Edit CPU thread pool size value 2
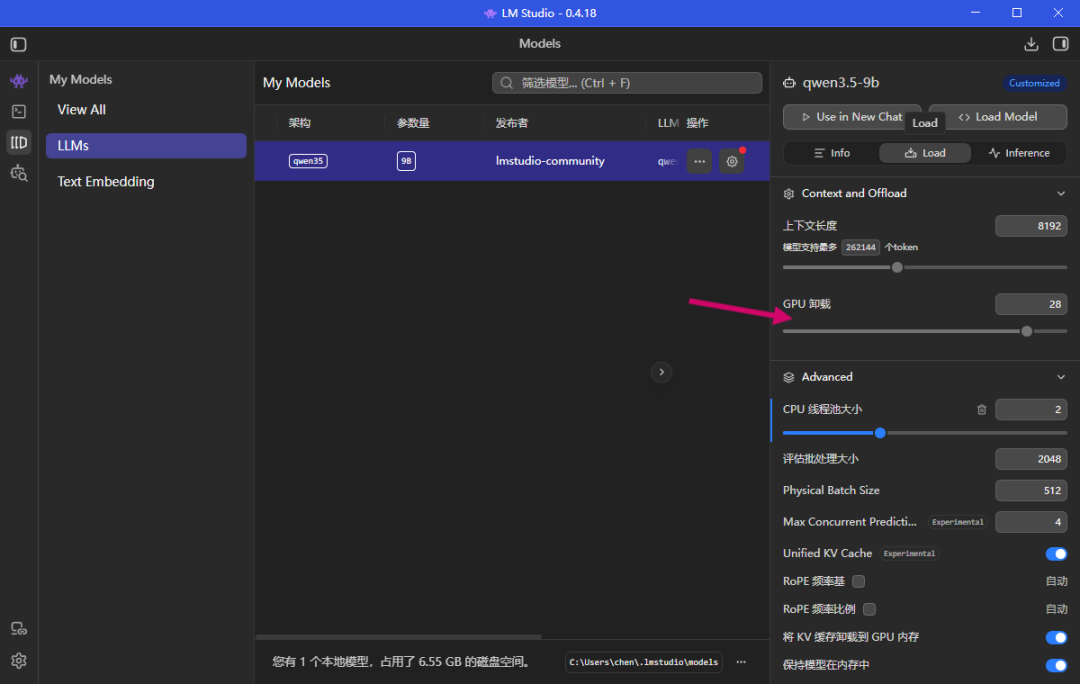Screen dimensions: 1080x684 coord(1031,409)
